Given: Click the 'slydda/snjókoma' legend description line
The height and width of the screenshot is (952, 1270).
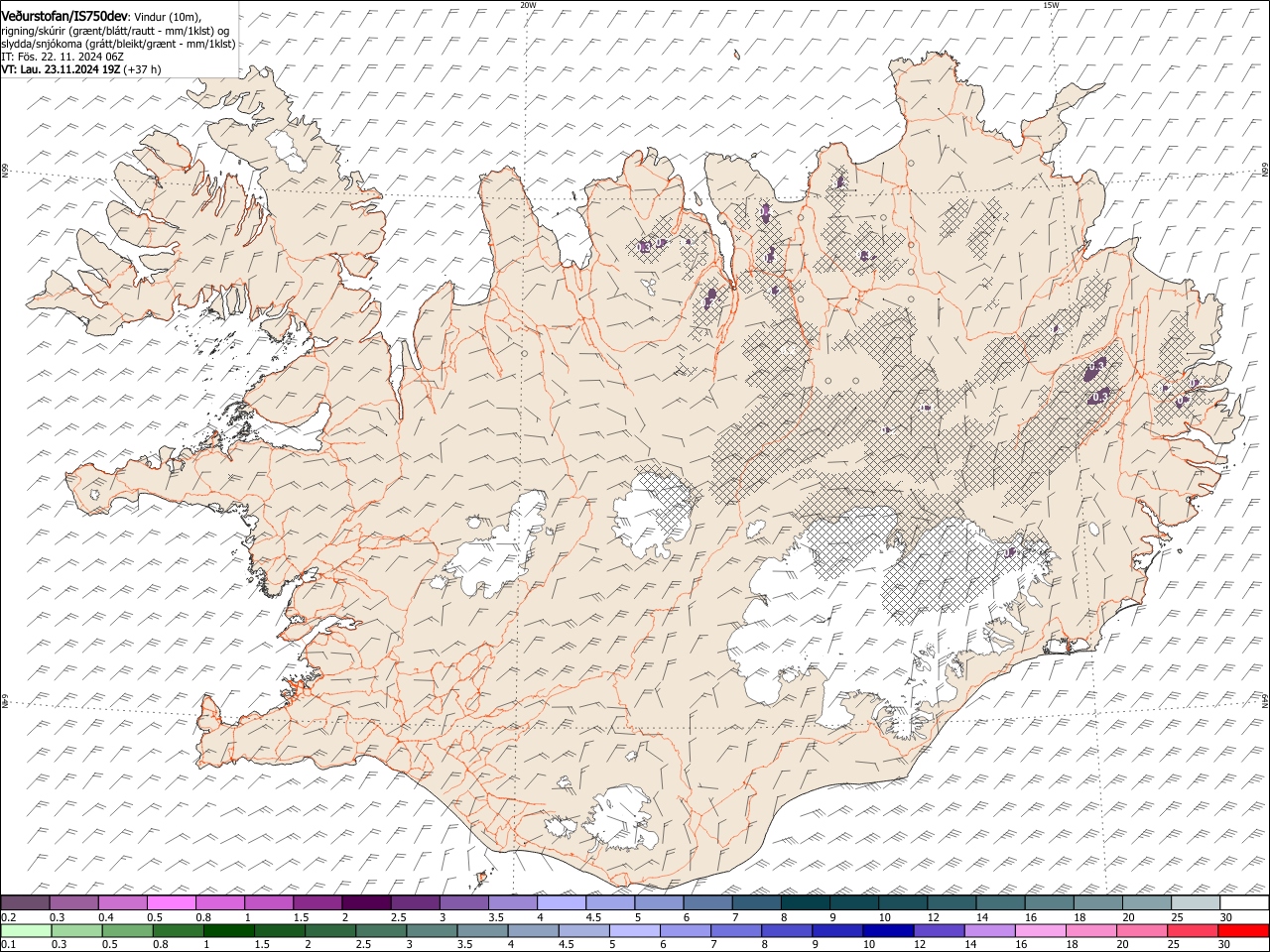Looking at the screenshot, I should pyautogui.click(x=118, y=44).
